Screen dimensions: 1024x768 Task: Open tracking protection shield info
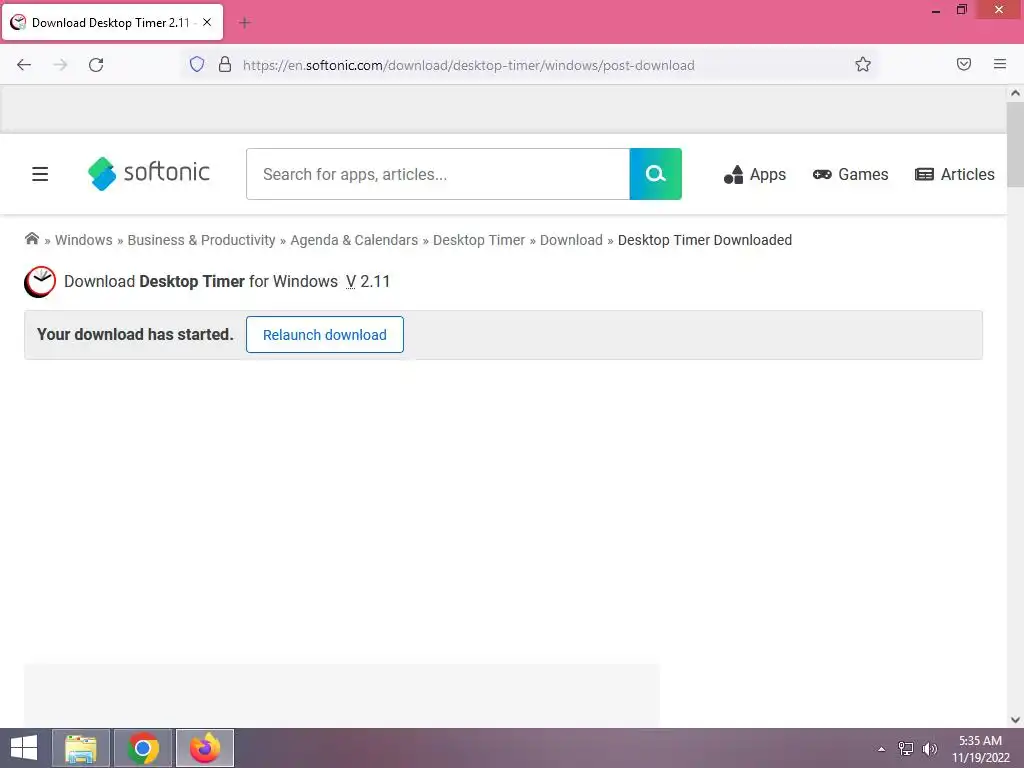(197, 64)
